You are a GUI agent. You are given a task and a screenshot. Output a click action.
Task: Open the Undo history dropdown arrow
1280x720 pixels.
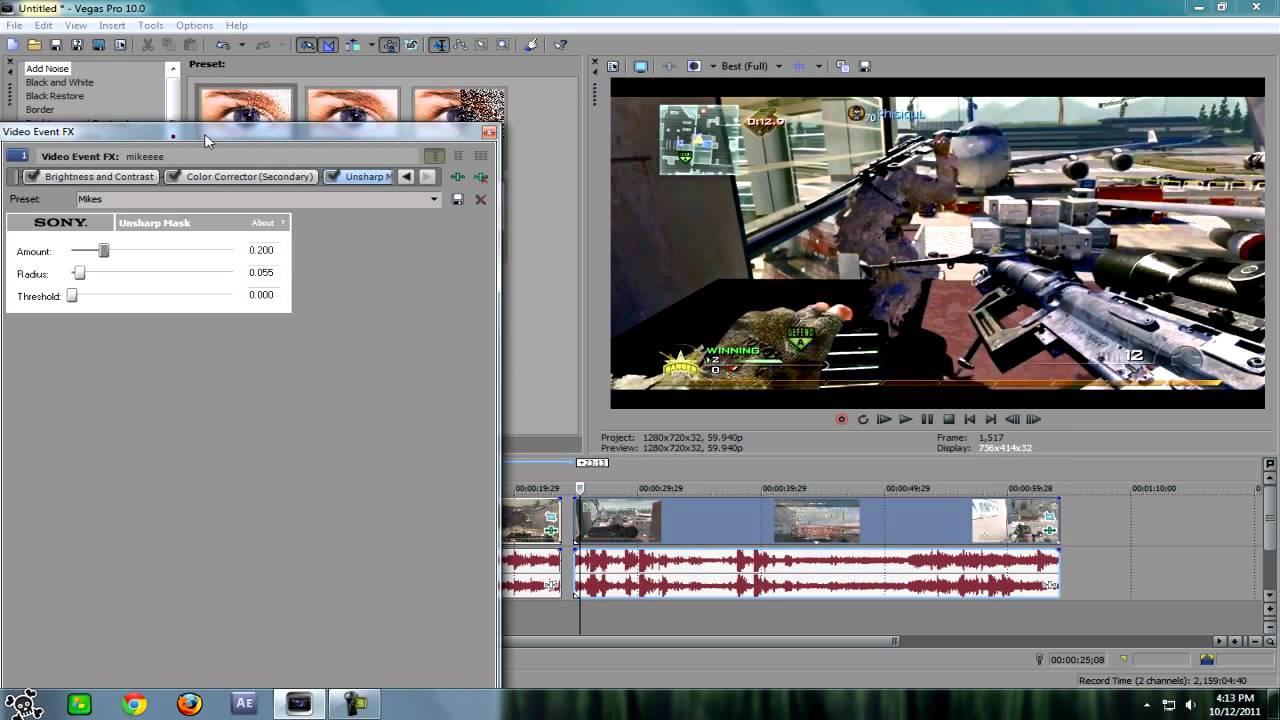click(x=242, y=45)
